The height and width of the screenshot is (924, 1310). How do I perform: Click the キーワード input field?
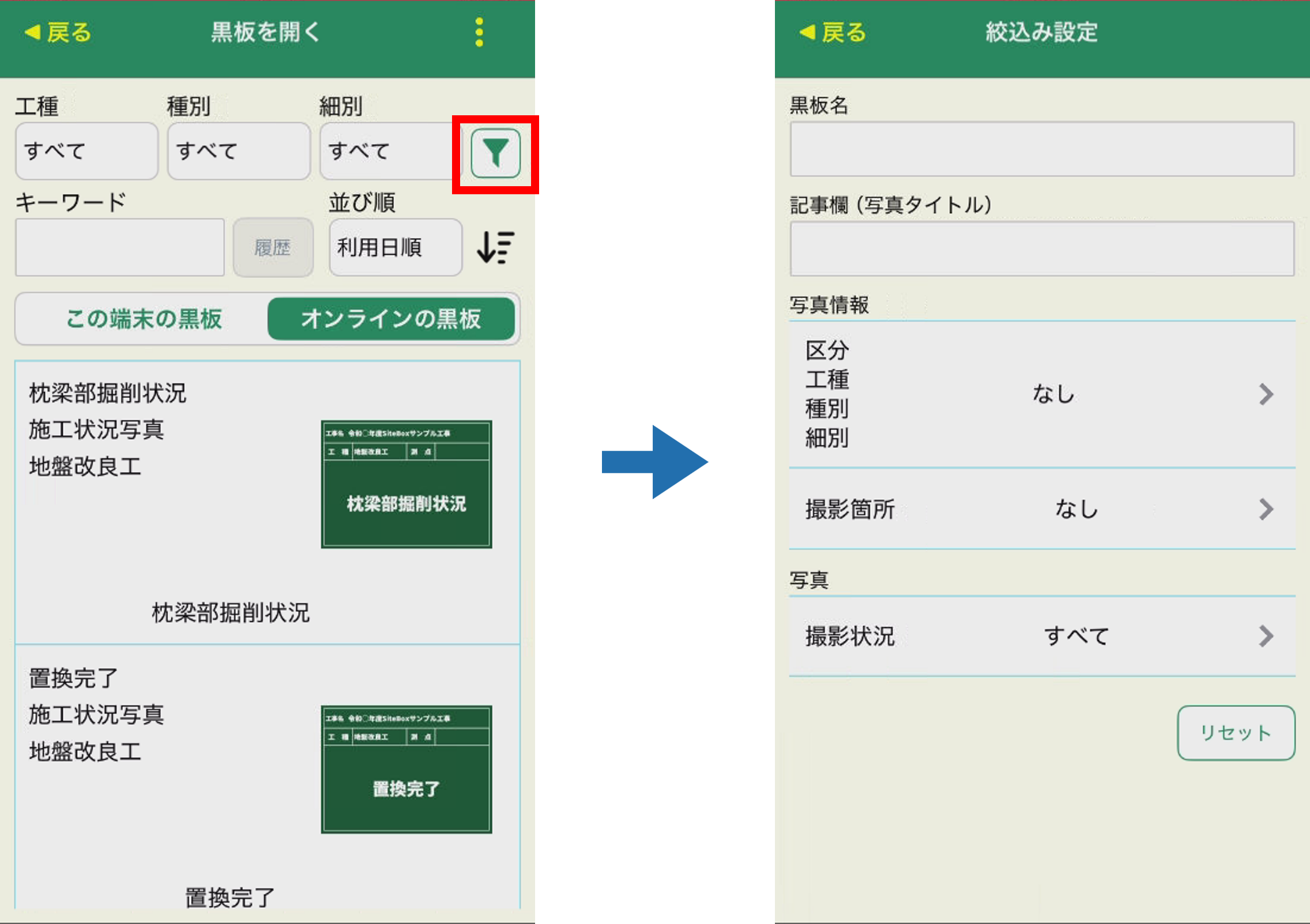pos(120,248)
